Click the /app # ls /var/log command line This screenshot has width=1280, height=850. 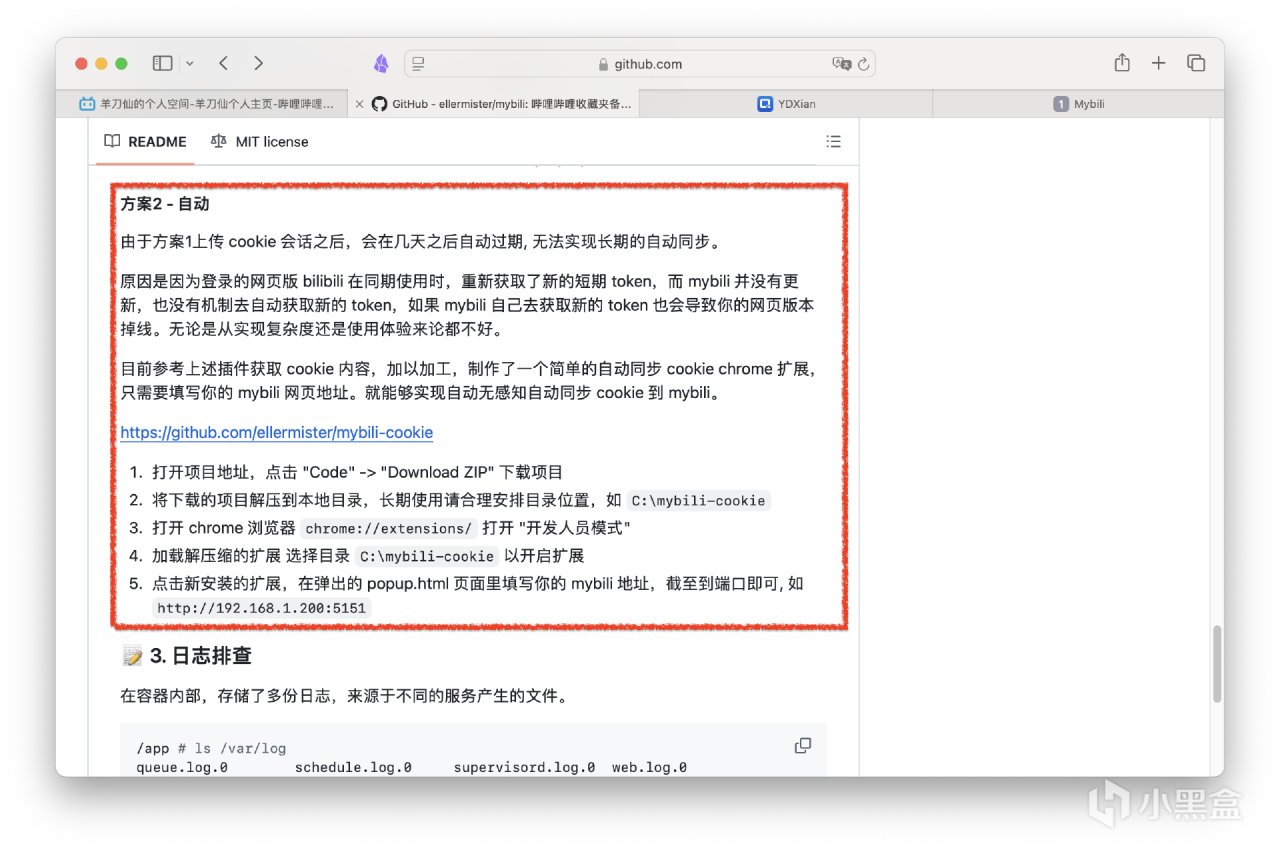[211, 749]
